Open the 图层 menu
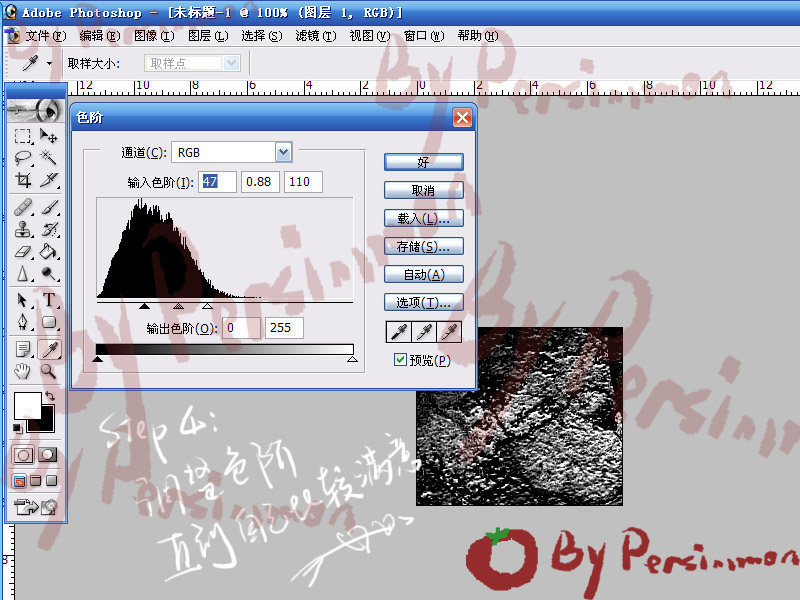 point(208,36)
